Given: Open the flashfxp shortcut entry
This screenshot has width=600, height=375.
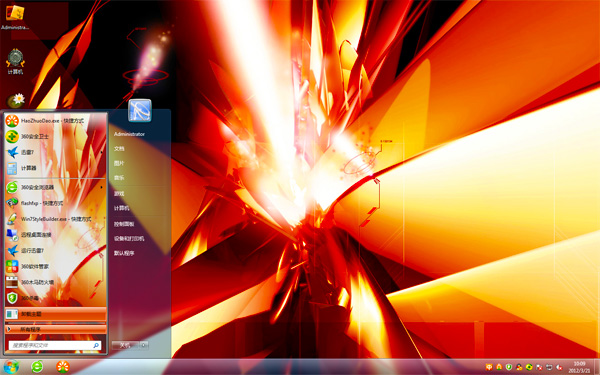Looking at the screenshot, I should [x=55, y=203].
